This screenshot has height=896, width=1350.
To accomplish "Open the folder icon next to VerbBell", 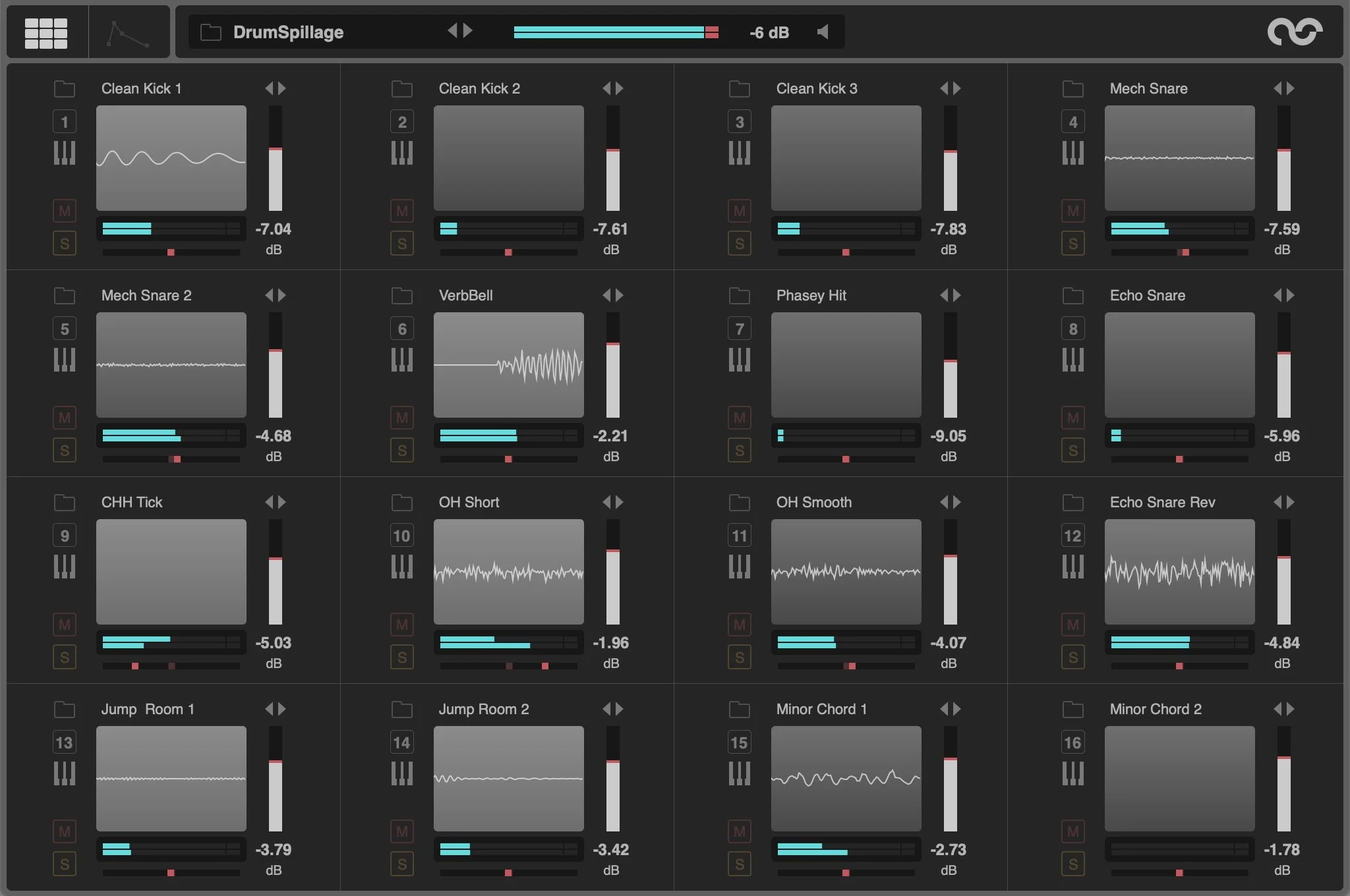I will coord(401,295).
